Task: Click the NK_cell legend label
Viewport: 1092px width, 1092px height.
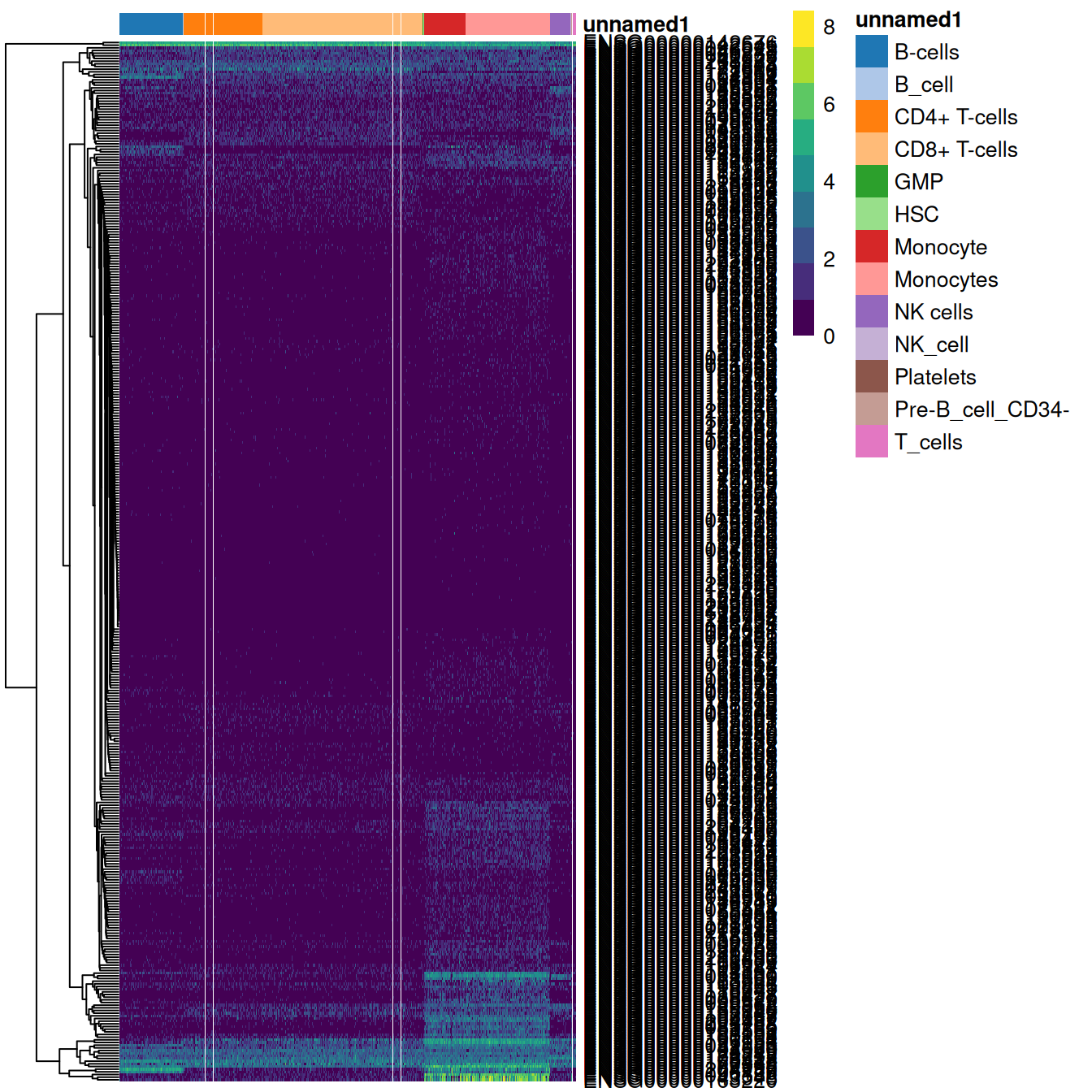Action: tap(931, 344)
